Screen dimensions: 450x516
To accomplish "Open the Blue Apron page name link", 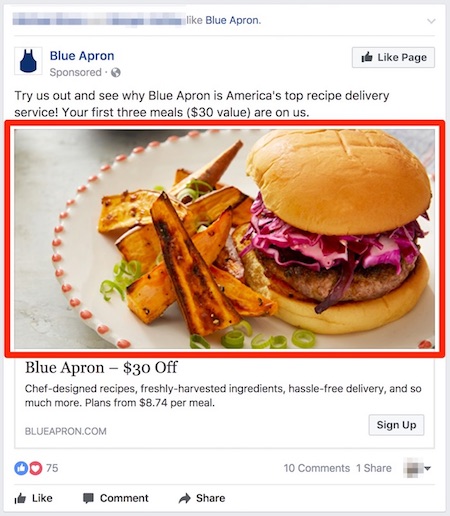I will [82, 56].
